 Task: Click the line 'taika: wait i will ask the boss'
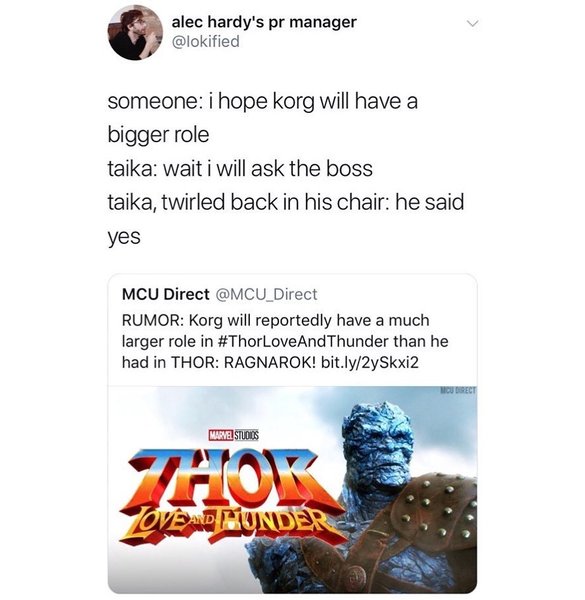pyautogui.click(x=240, y=168)
